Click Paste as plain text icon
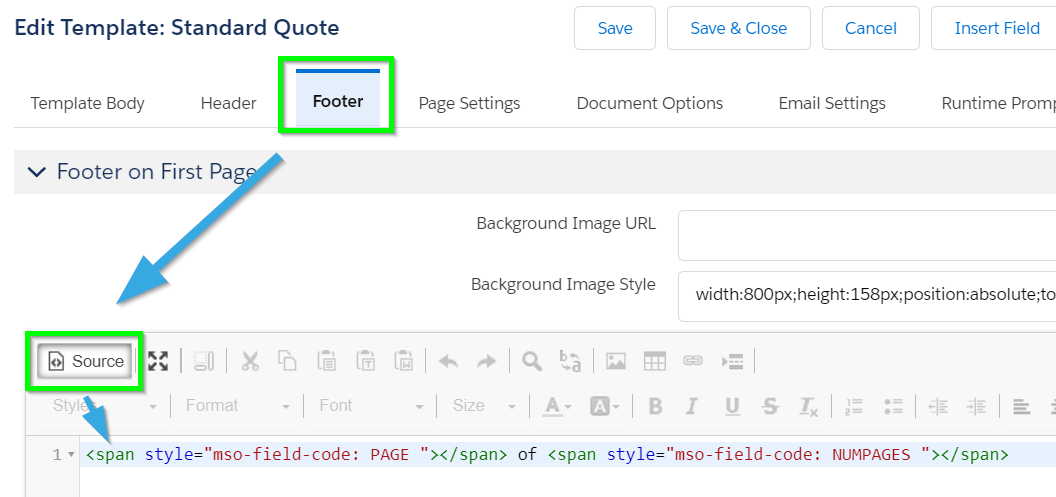 pyautogui.click(x=366, y=362)
